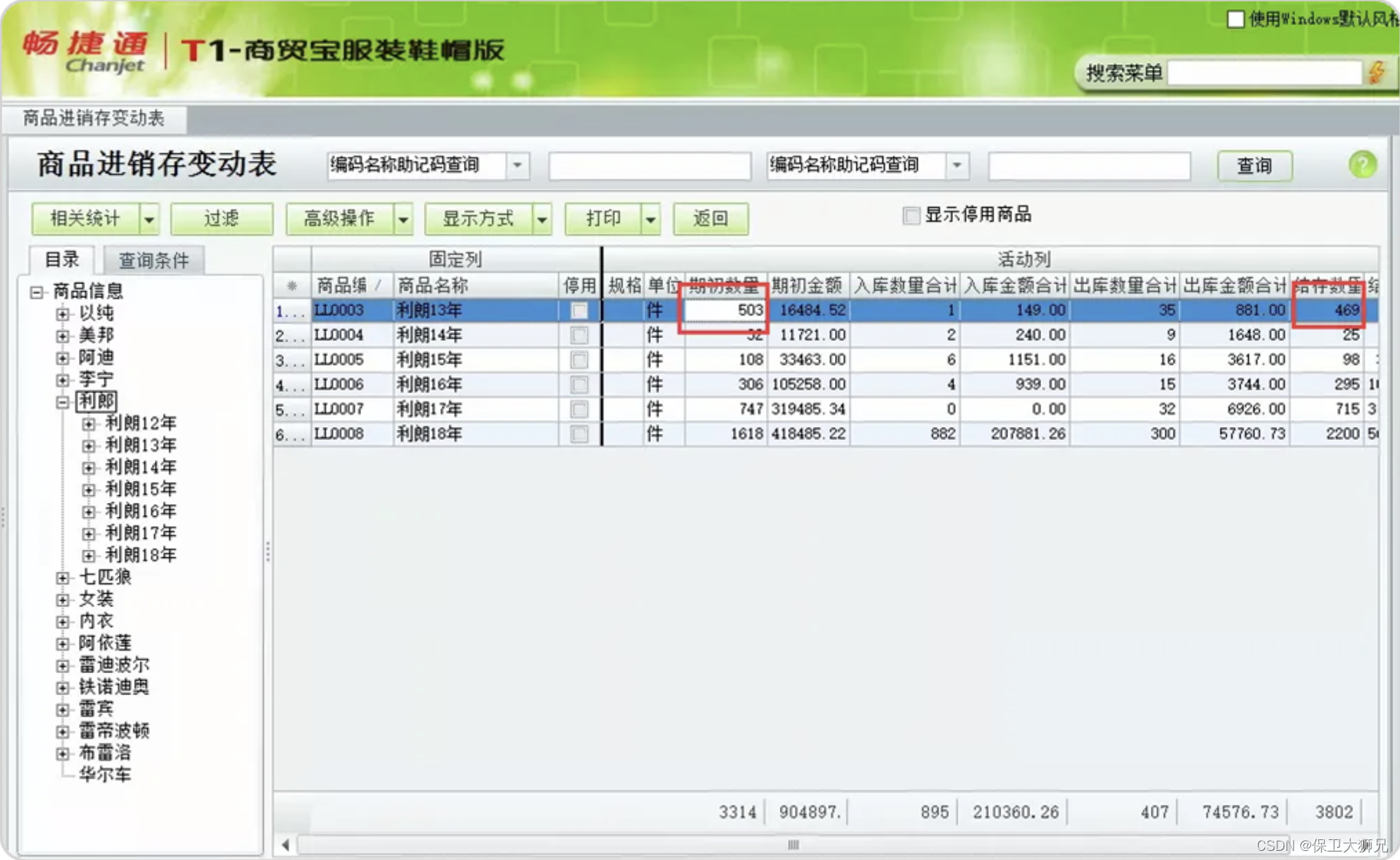Click the 查询 button
The height and width of the screenshot is (860, 1400).
(1254, 166)
